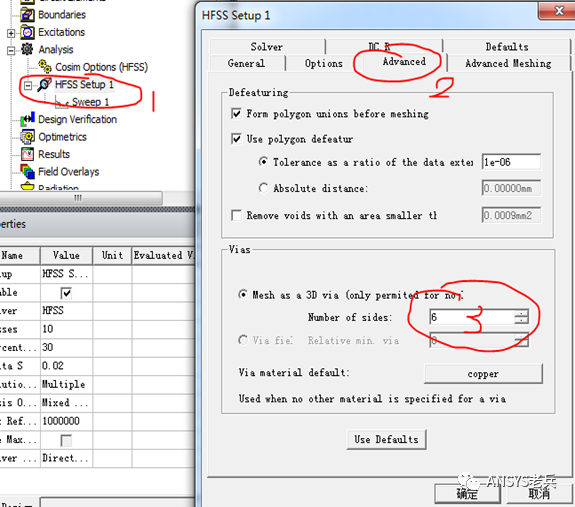
Task: Click the Number of sides input field
Action: (x=472, y=317)
